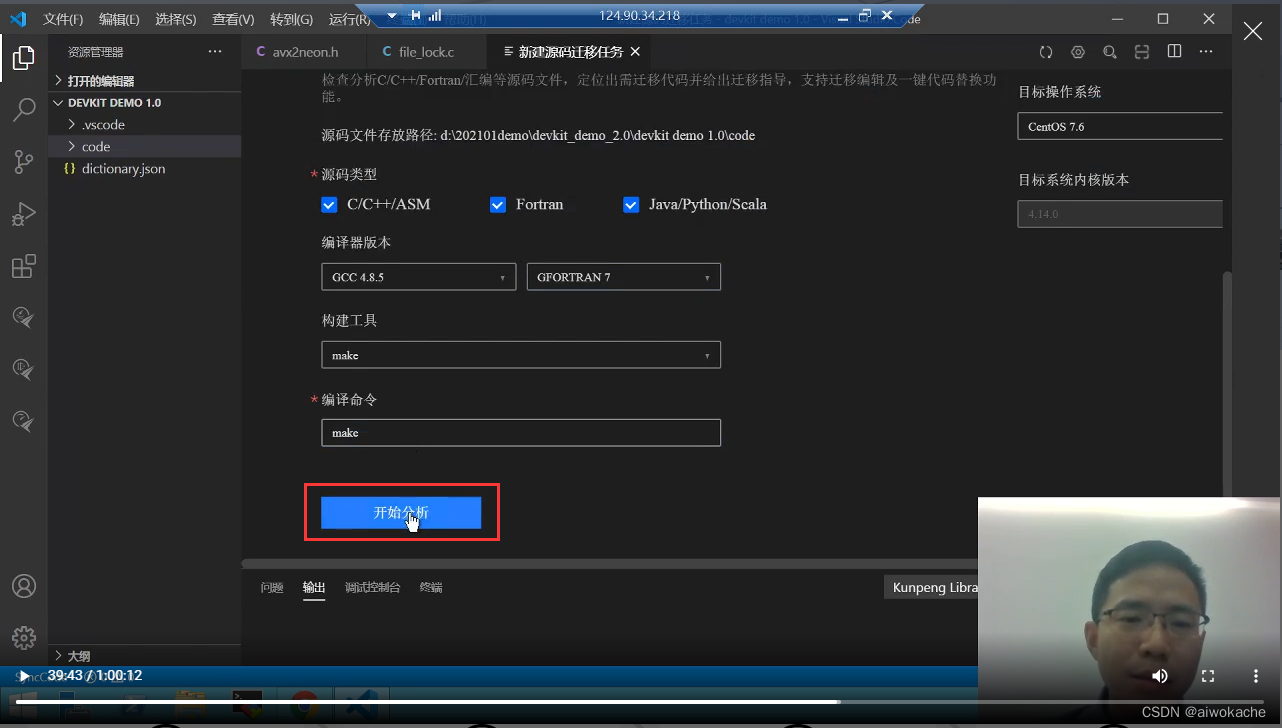
Task: Open the Manage gear icon in activity bar
Action: (24, 637)
